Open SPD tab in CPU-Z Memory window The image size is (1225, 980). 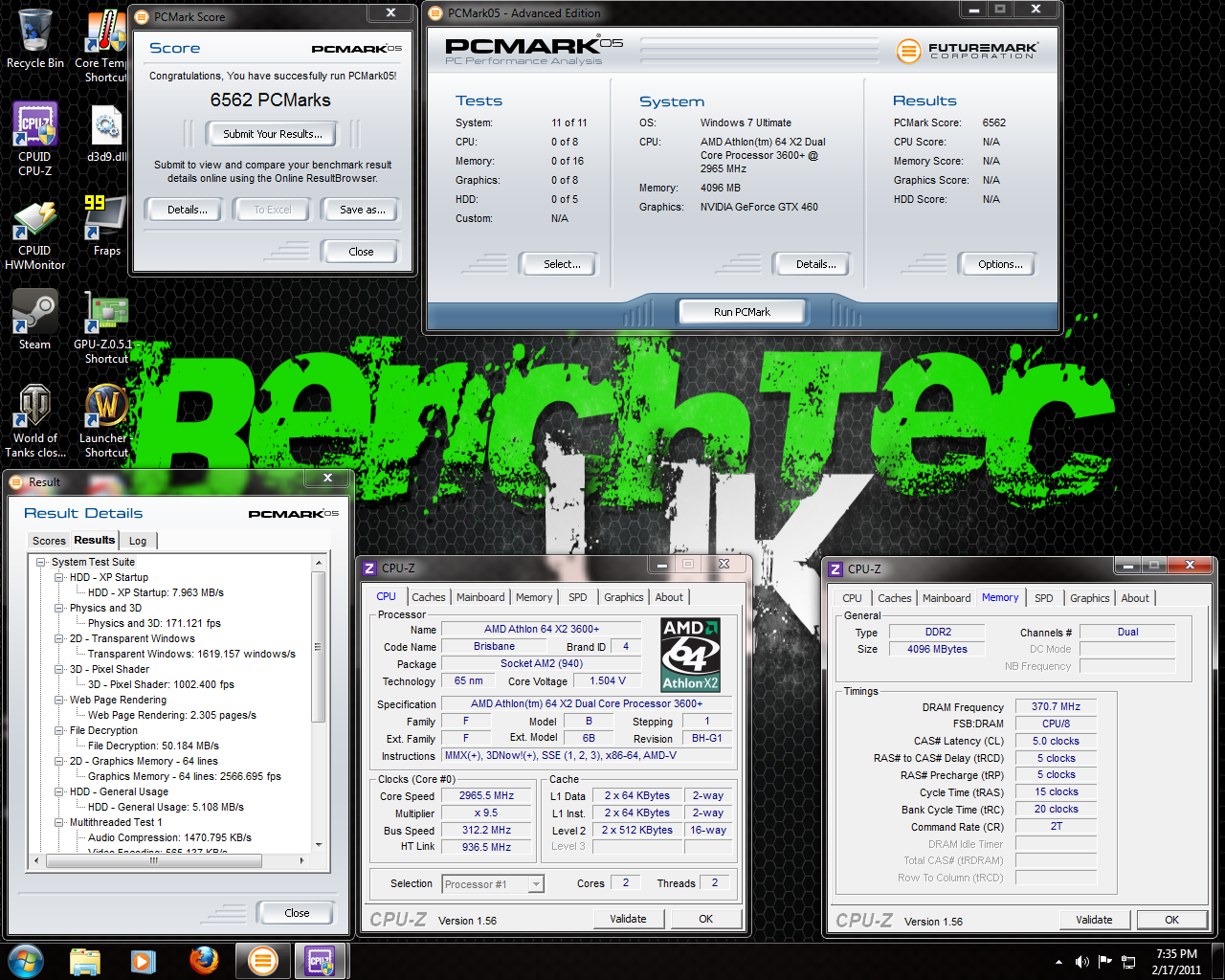[1044, 598]
